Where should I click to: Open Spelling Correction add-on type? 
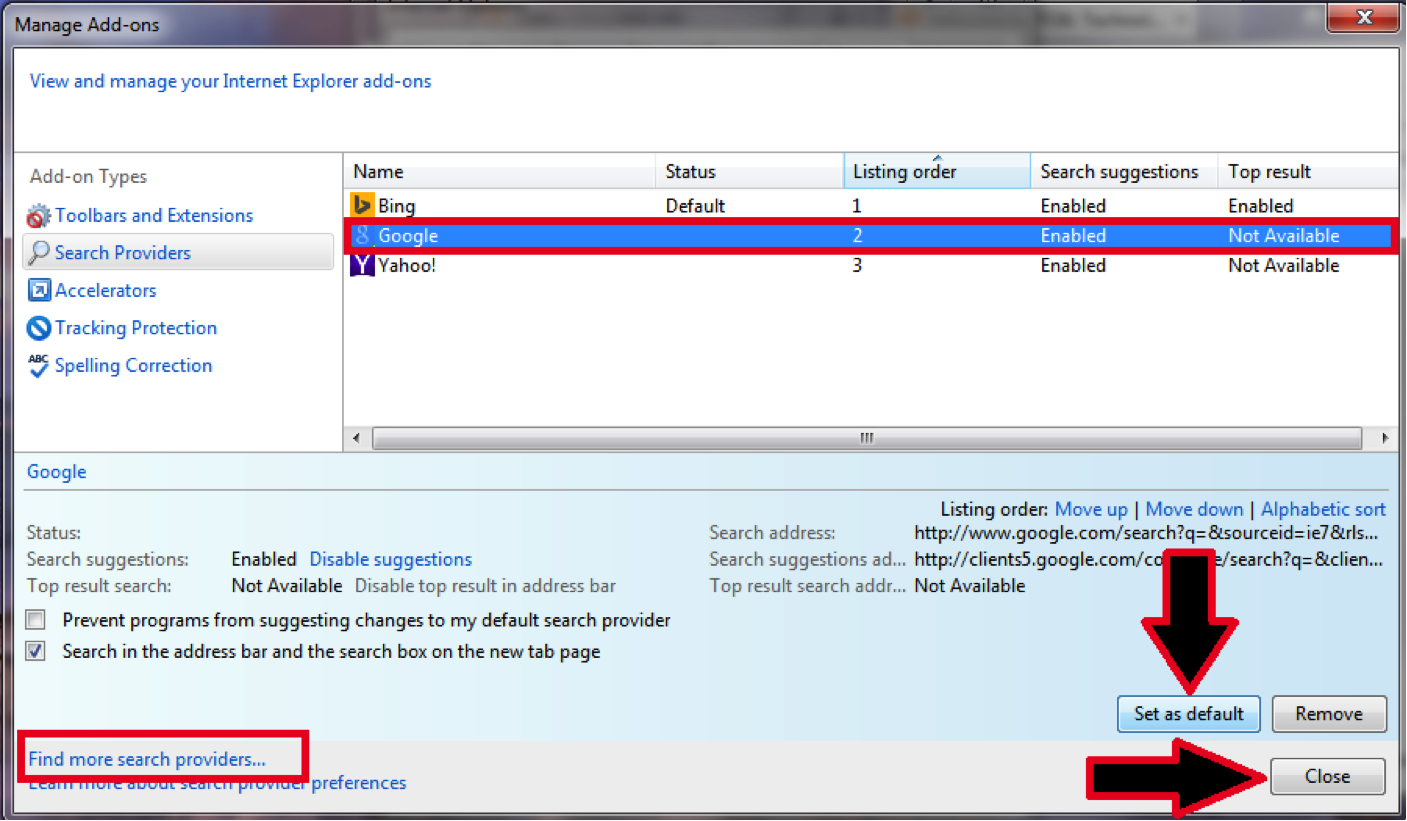click(133, 365)
